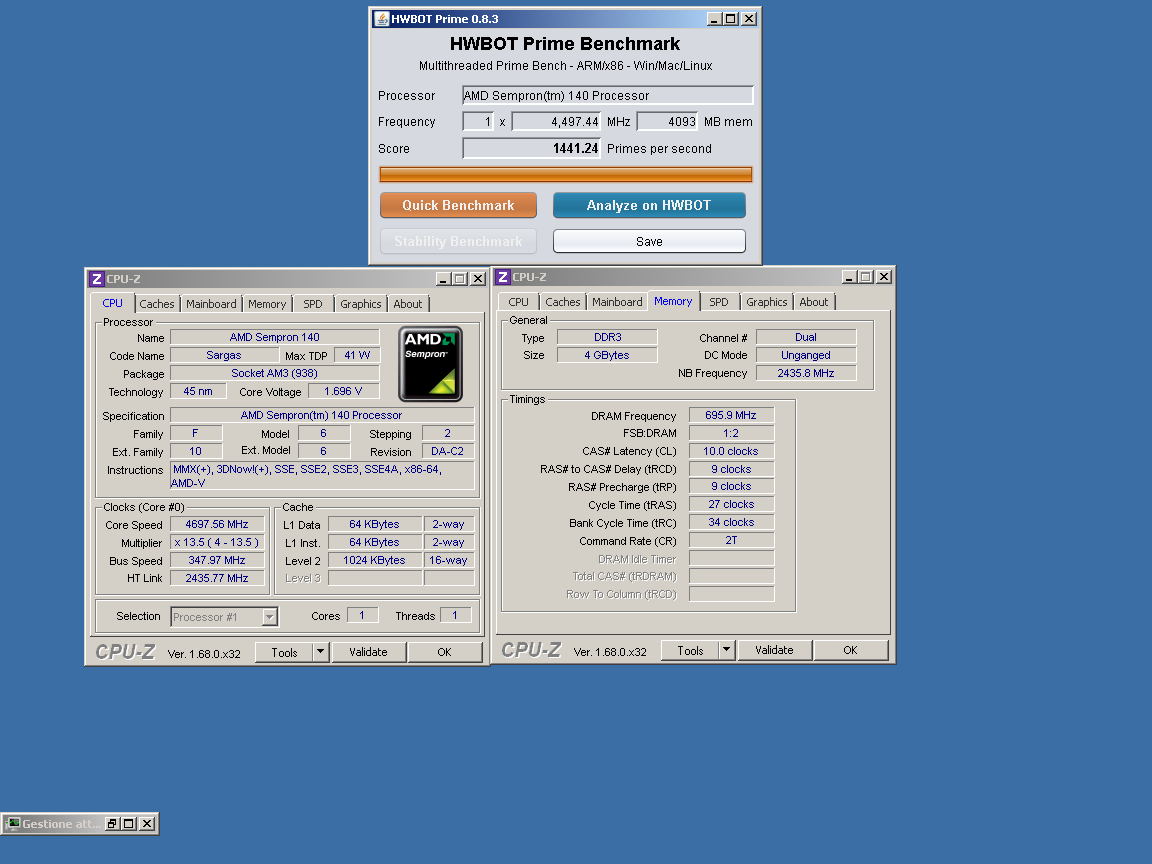The image size is (1152, 864).
Task: Click the DRAM Frequency value 695.9 MHz
Action: tap(731, 416)
